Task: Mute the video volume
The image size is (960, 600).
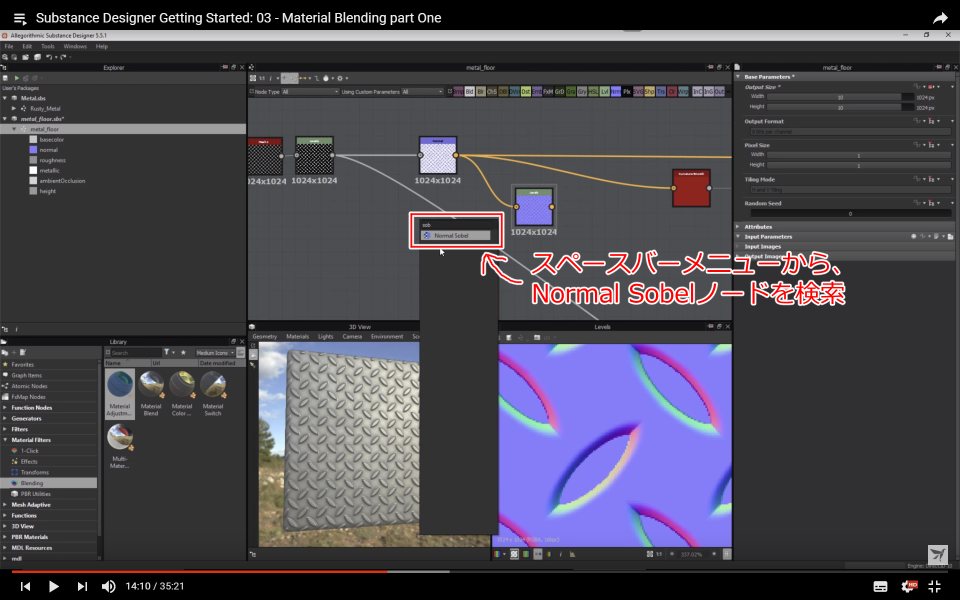Action: pos(108,586)
